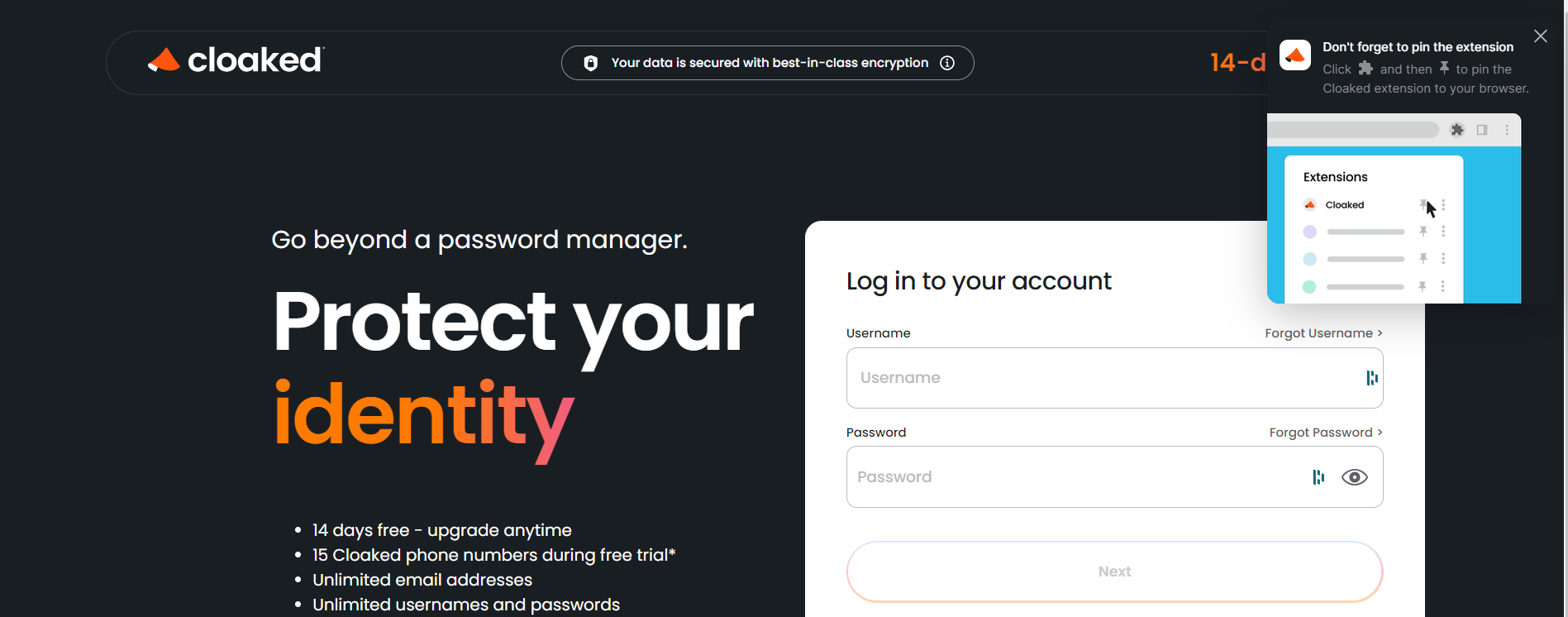Click the browser toolbar three-dot menu in illustration
Screen dimensions: 1568x617
coord(1507,130)
